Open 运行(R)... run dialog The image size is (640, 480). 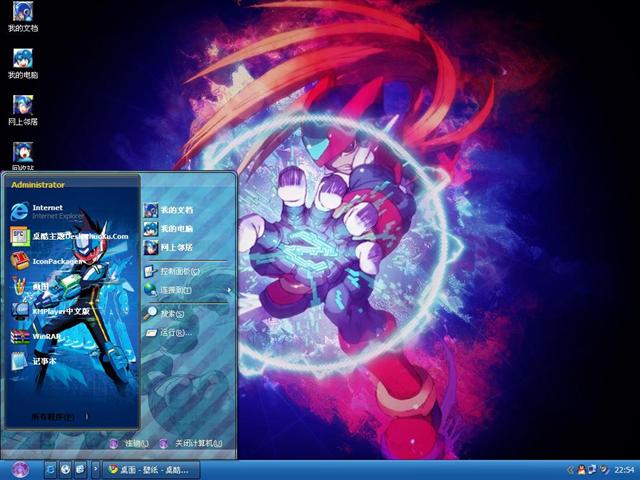[168, 333]
